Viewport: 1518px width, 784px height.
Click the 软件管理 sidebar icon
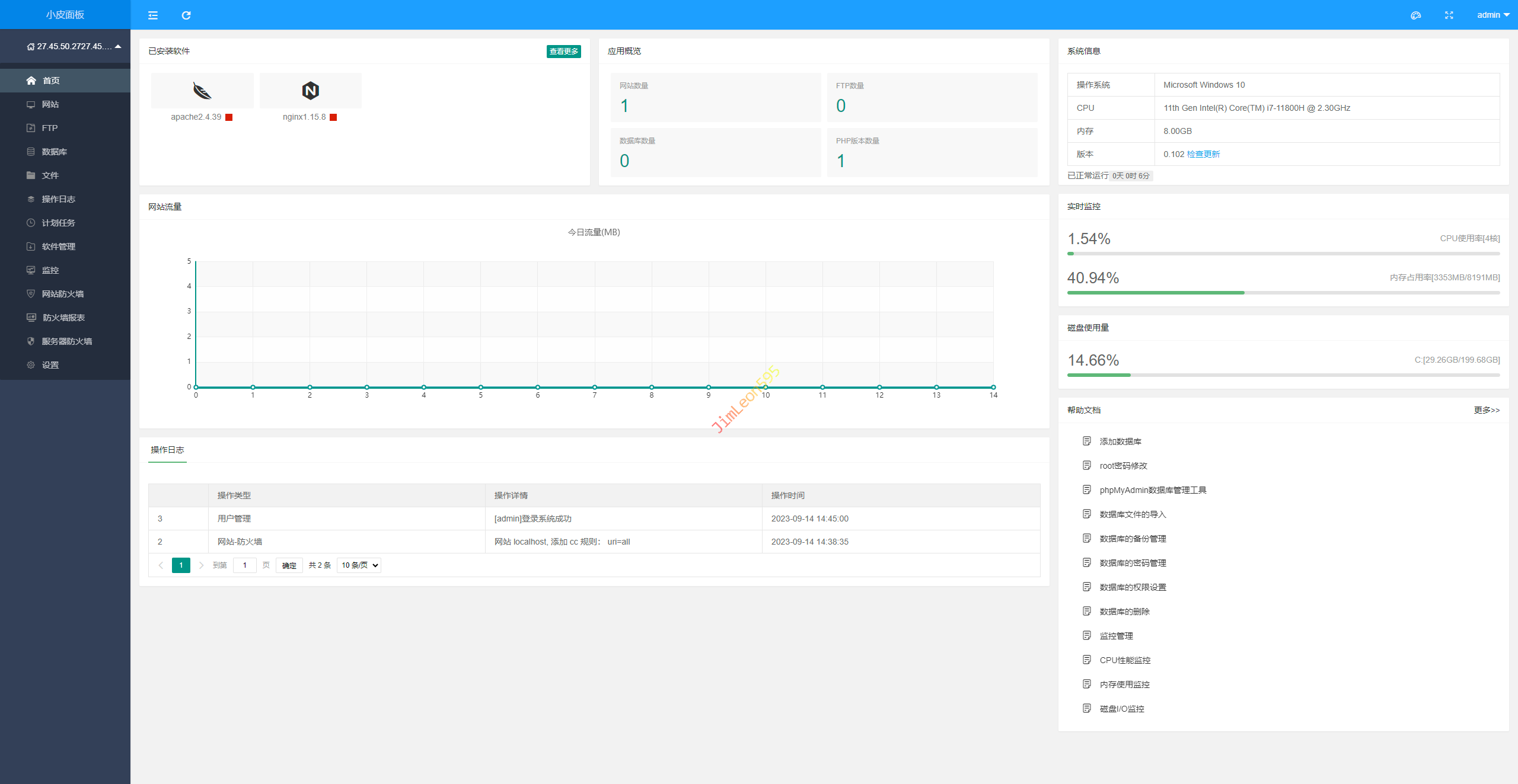(x=31, y=247)
